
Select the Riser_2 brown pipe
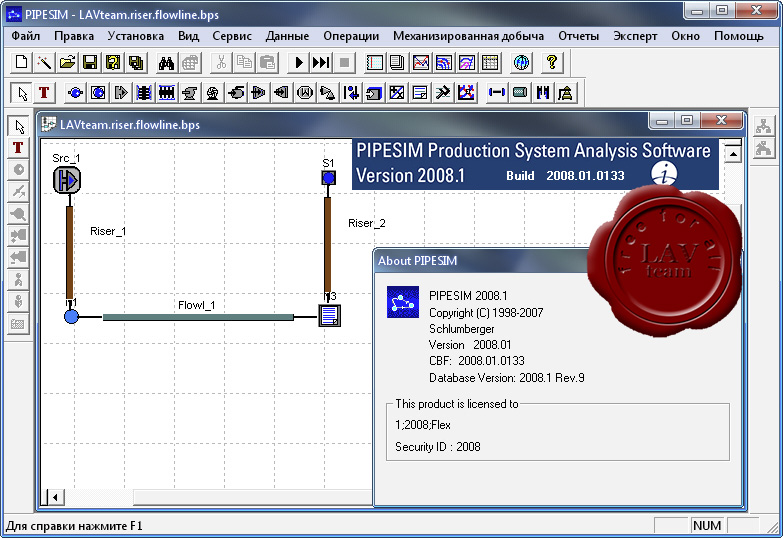tap(328, 245)
